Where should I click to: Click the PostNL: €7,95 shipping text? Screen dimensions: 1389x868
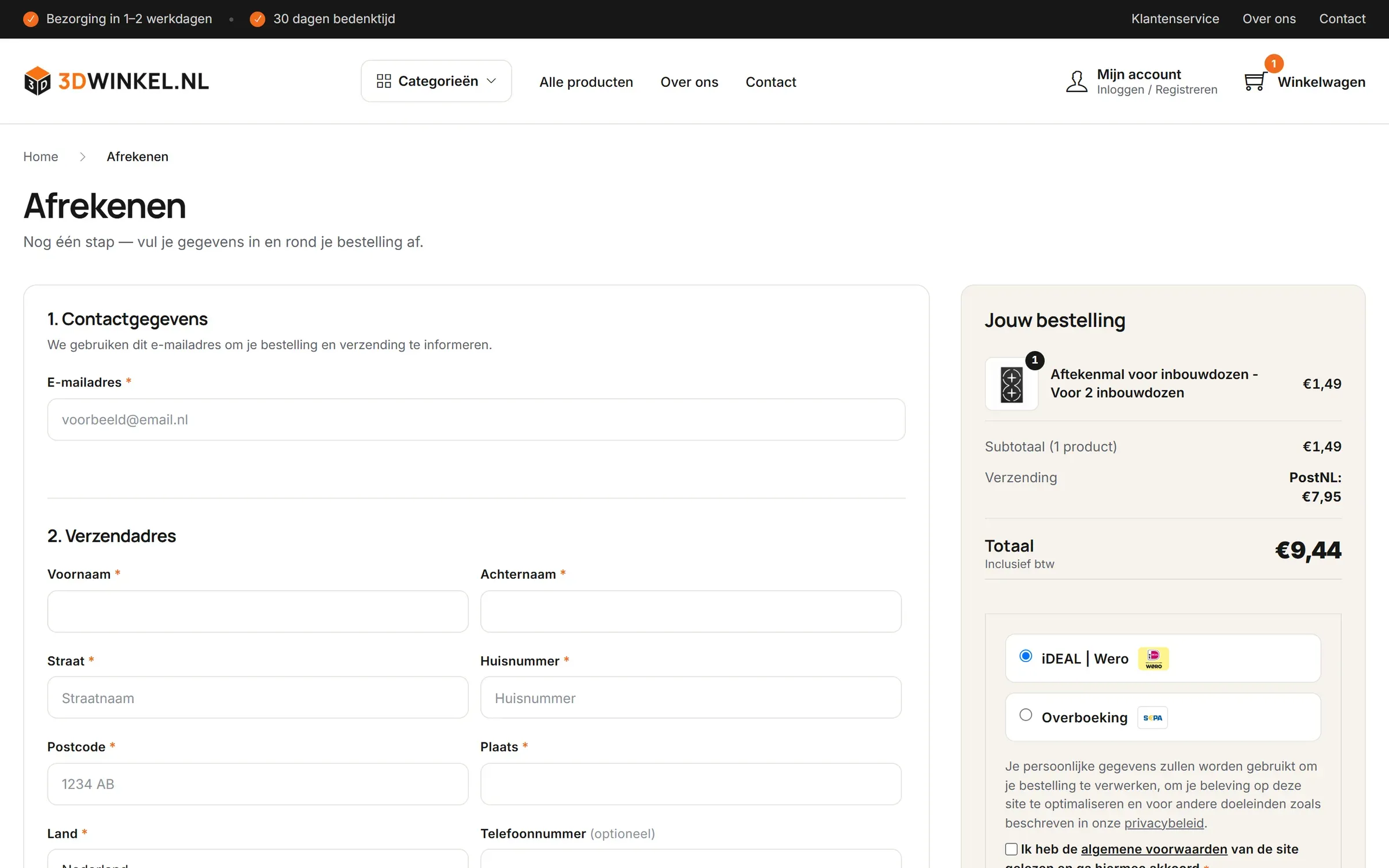tap(1315, 487)
